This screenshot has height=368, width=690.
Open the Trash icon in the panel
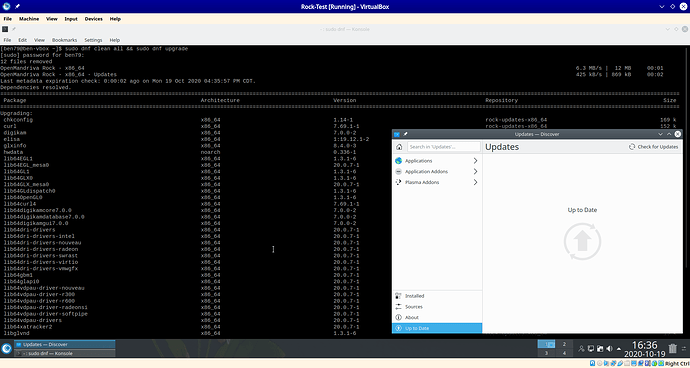click(x=672, y=349)
